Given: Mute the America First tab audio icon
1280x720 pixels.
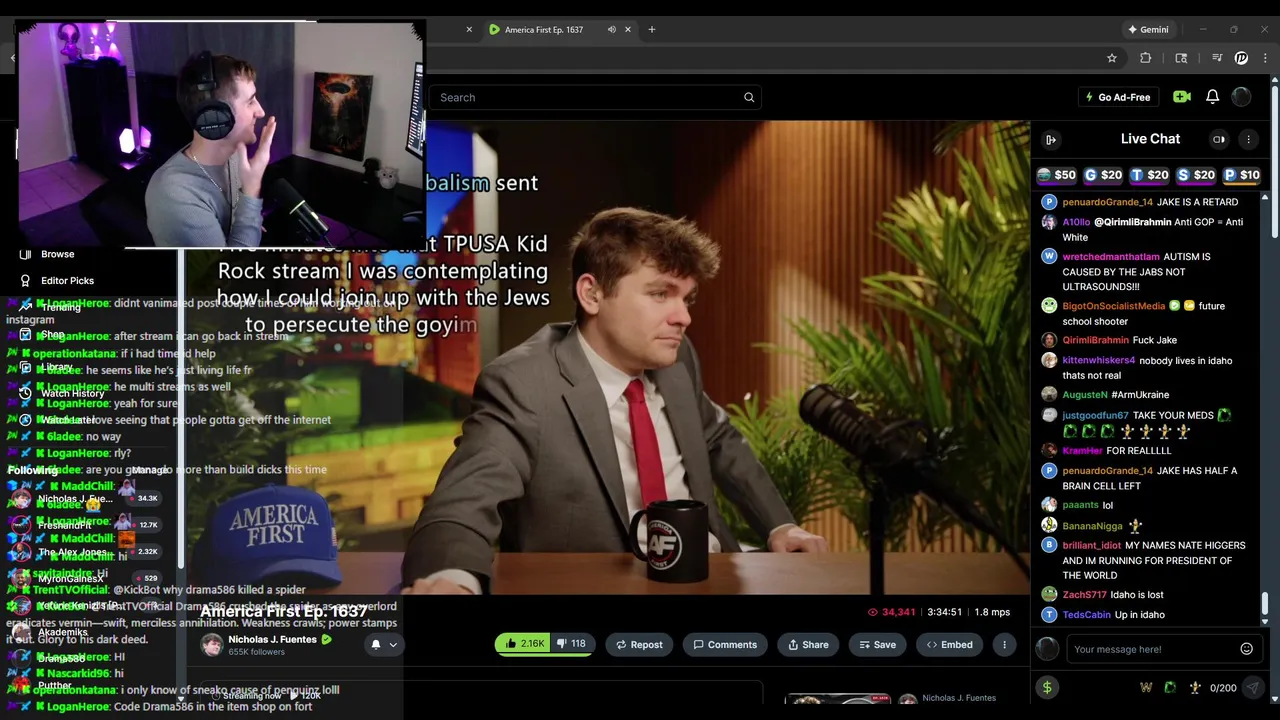Looking at the screenshot, I should pyautogui.click(x=611, y=29).
